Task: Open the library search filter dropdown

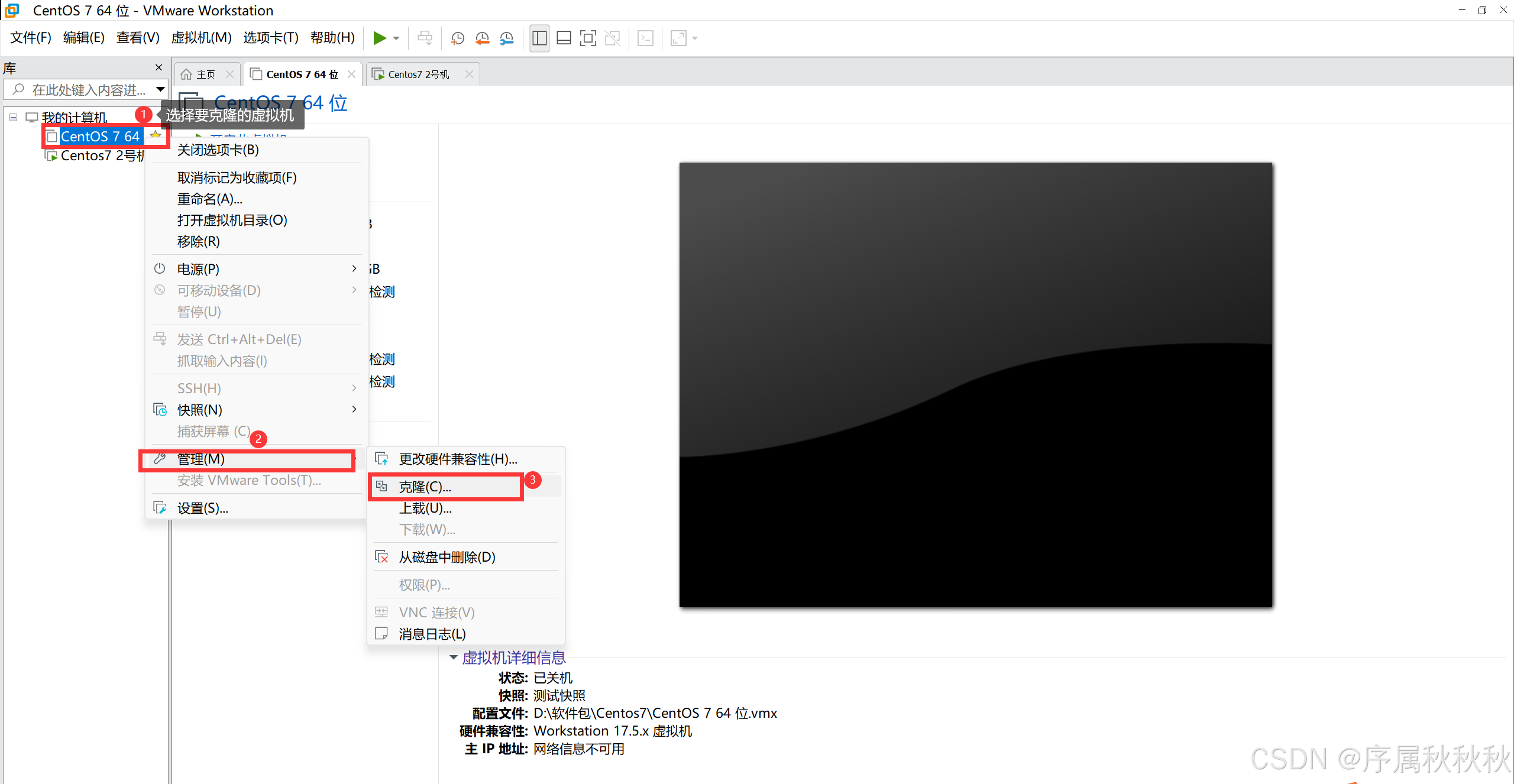Action: click(160, 89)
